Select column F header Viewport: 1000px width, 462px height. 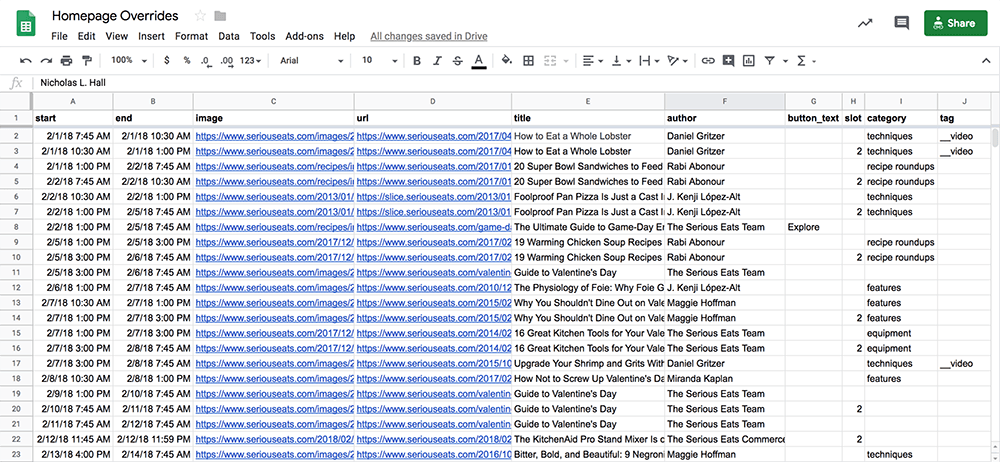[724, 101]
